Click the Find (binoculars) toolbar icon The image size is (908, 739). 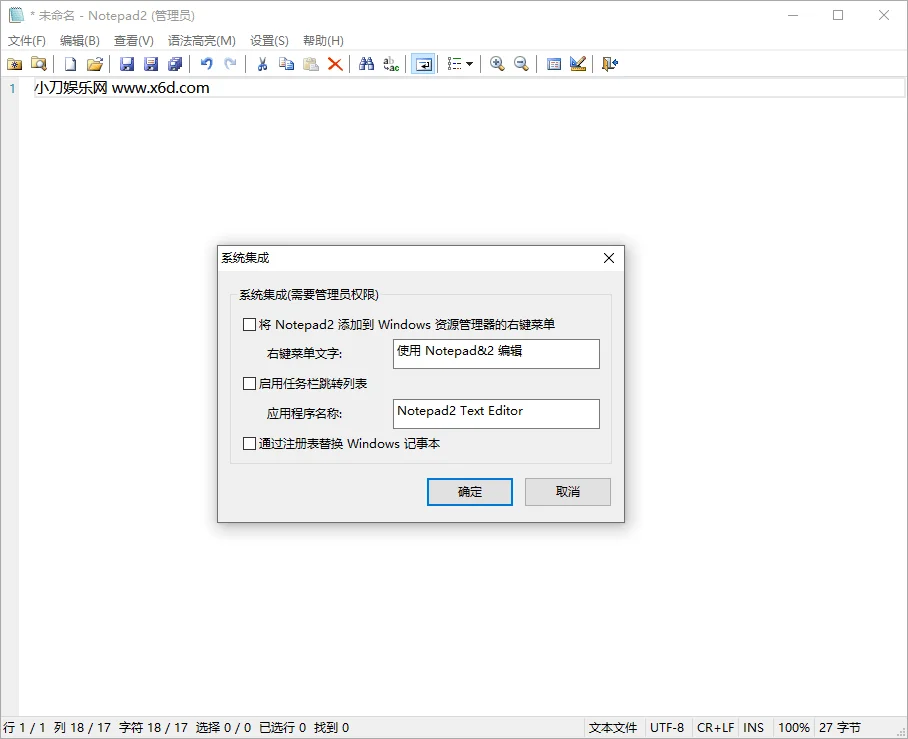click(366, 63)
